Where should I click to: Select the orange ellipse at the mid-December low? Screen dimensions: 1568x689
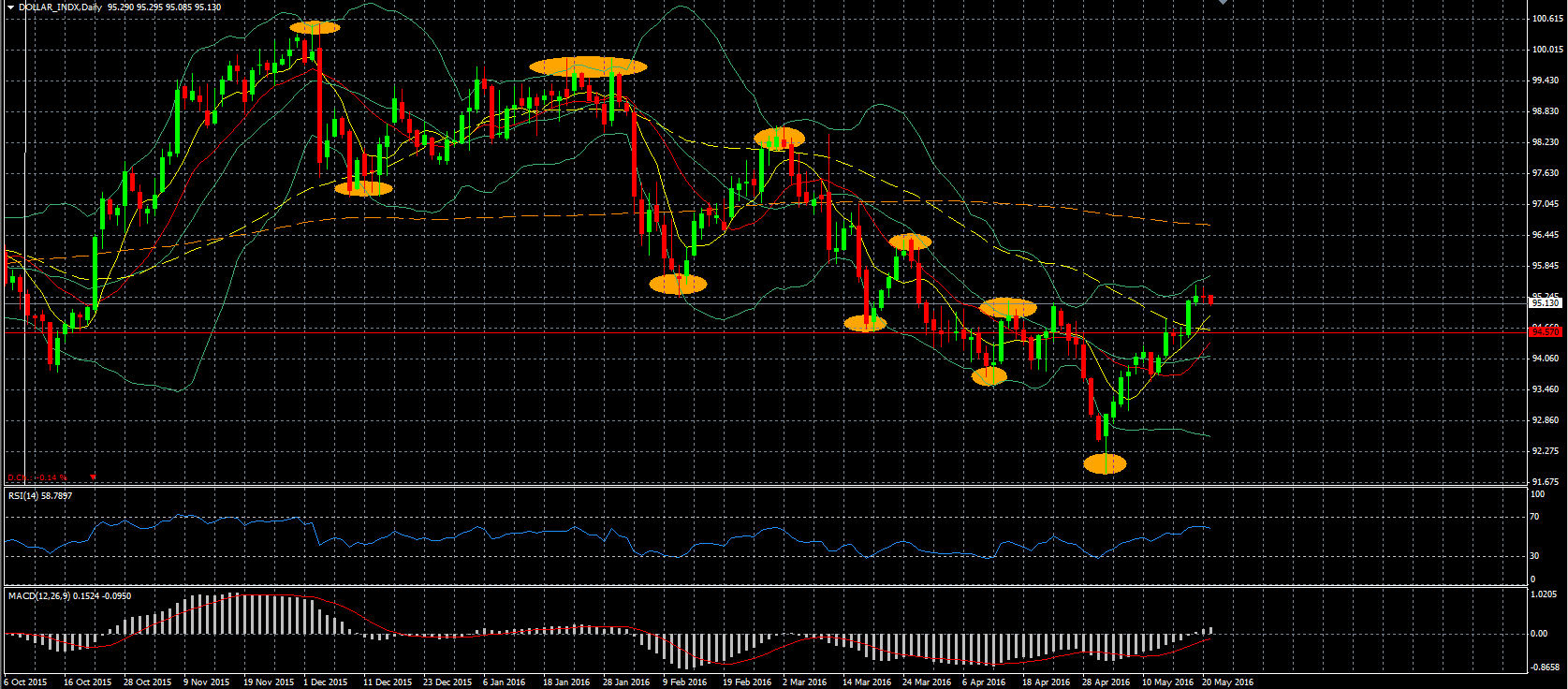(x=363, y=188)
